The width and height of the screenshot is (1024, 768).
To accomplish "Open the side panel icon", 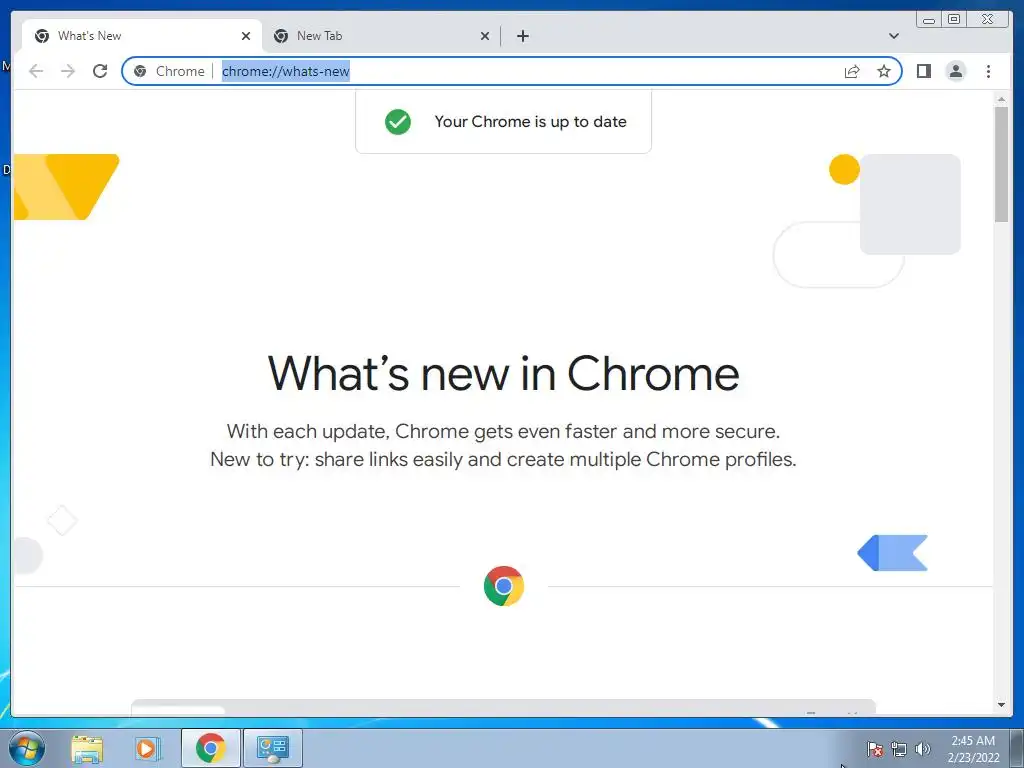I will coord(923,71).
